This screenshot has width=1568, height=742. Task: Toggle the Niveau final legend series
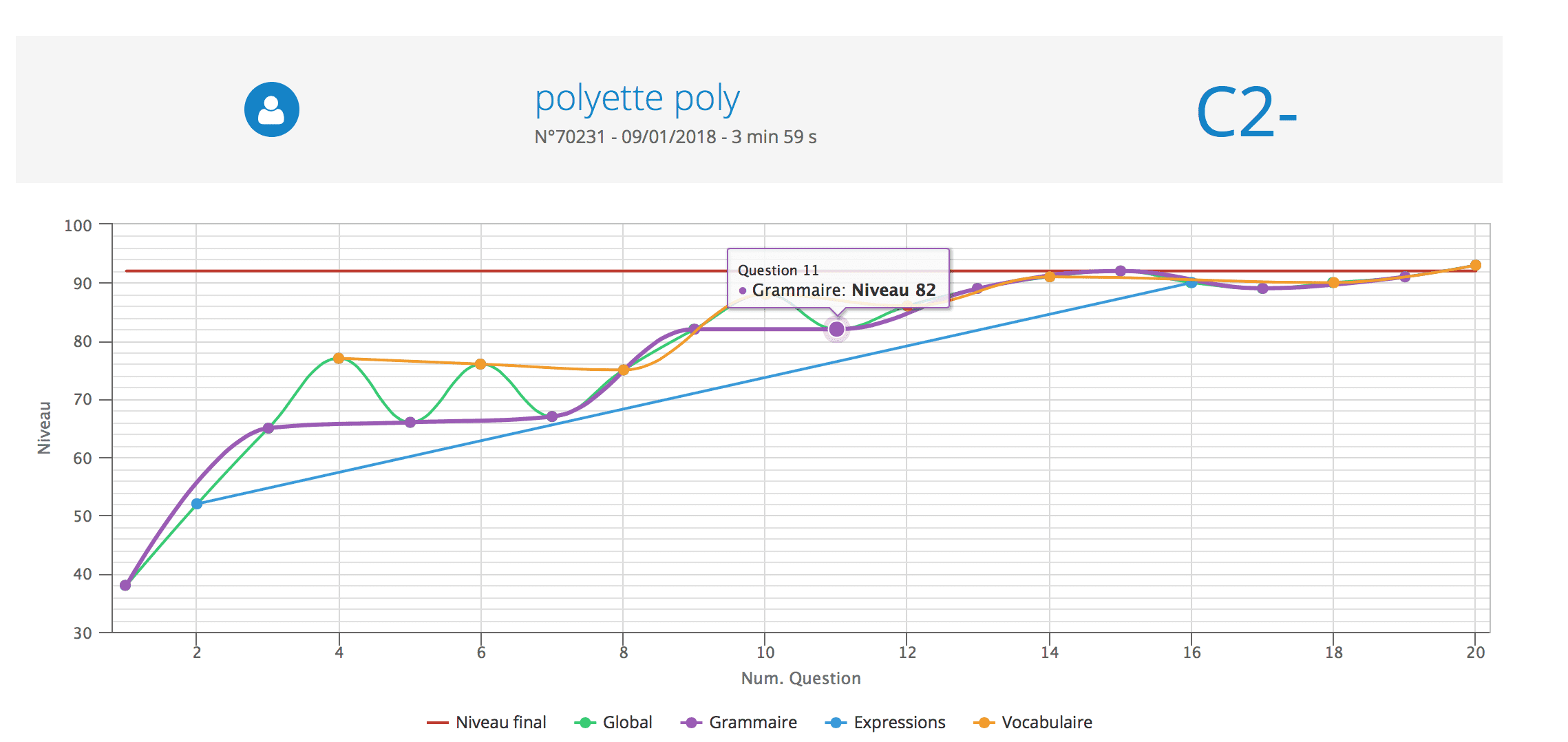coord(486,722)
